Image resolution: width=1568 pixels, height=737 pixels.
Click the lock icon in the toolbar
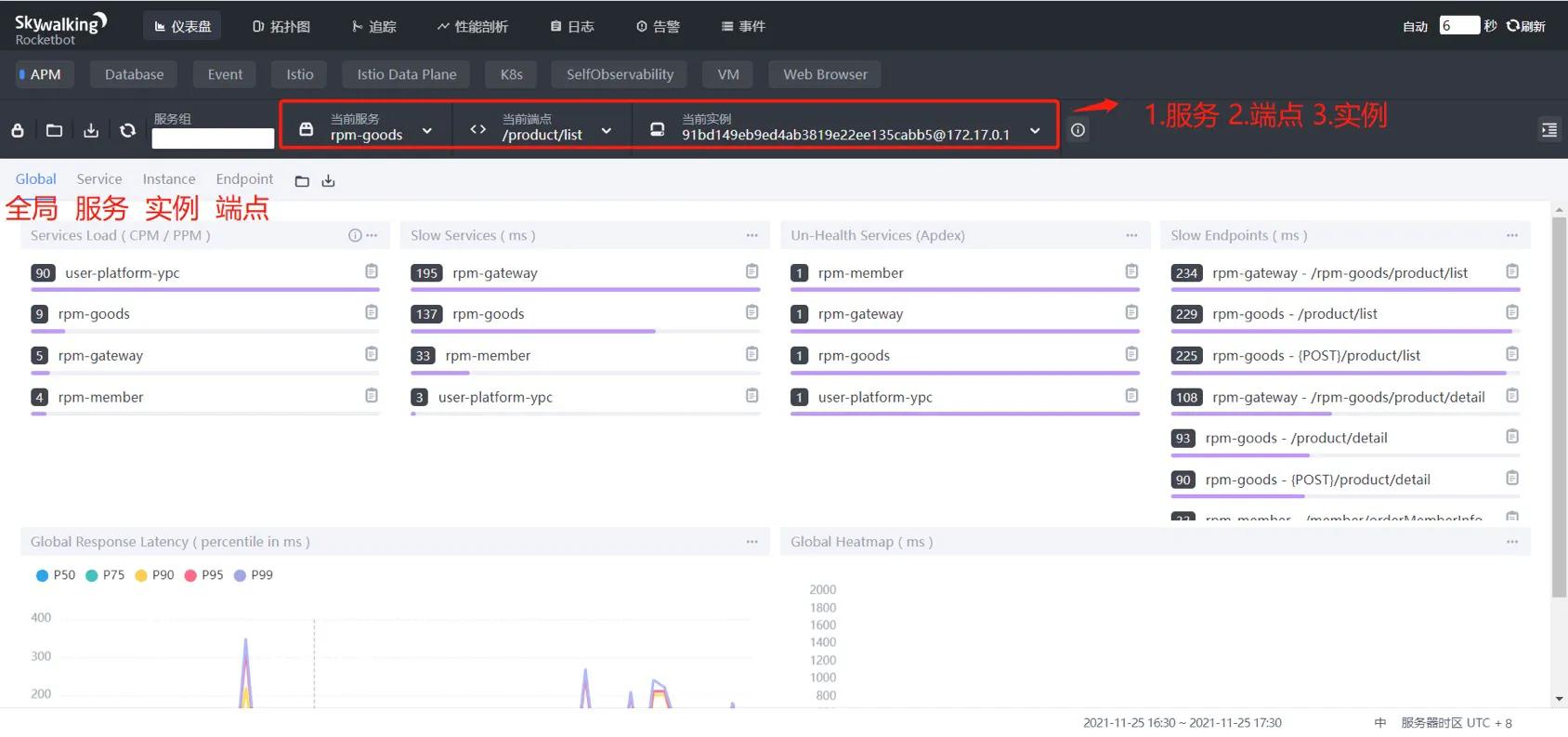tap(18, 131)
